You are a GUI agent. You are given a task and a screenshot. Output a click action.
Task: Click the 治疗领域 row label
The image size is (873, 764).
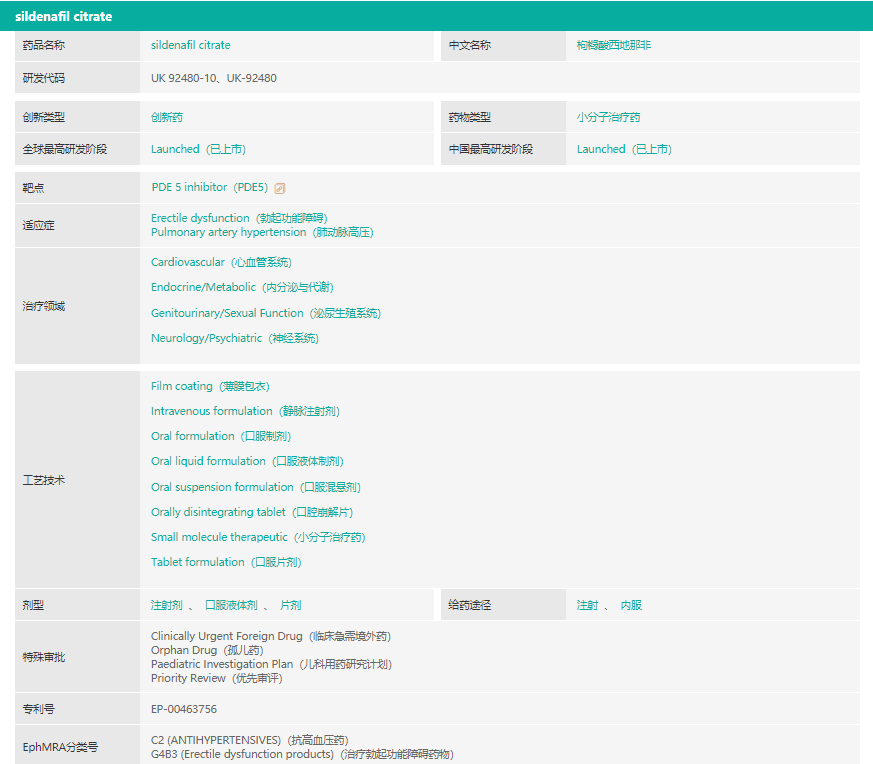[x=43, y=306]
